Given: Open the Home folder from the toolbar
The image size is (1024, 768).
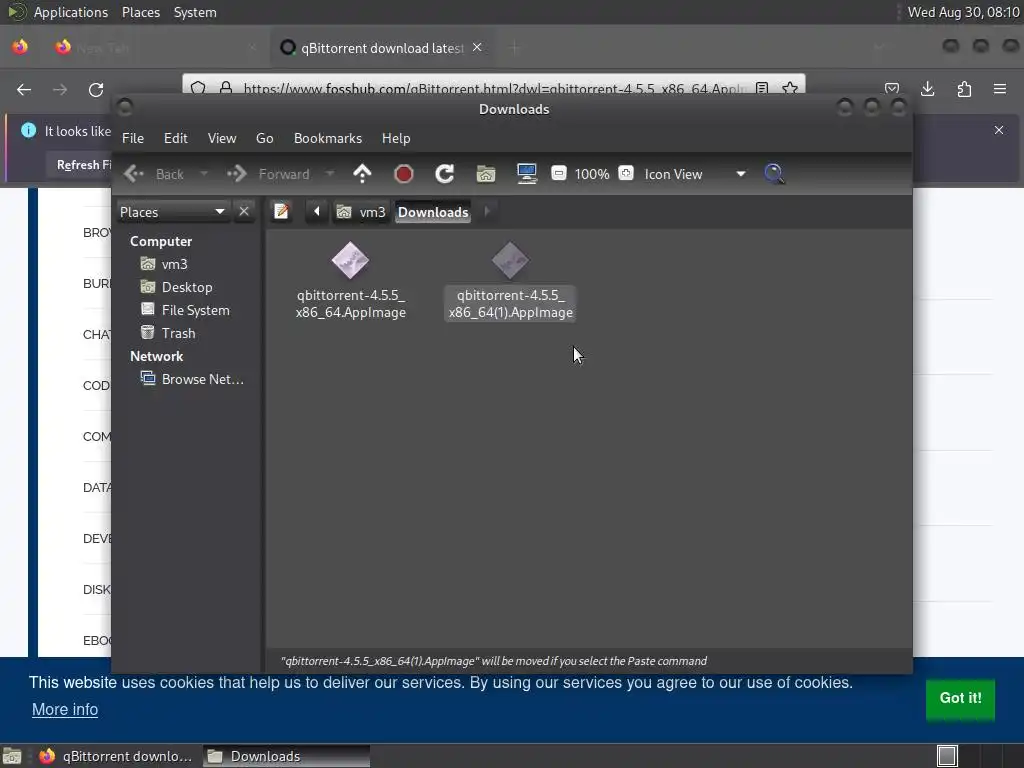Looking at the screenshot, I should [486, 174].
